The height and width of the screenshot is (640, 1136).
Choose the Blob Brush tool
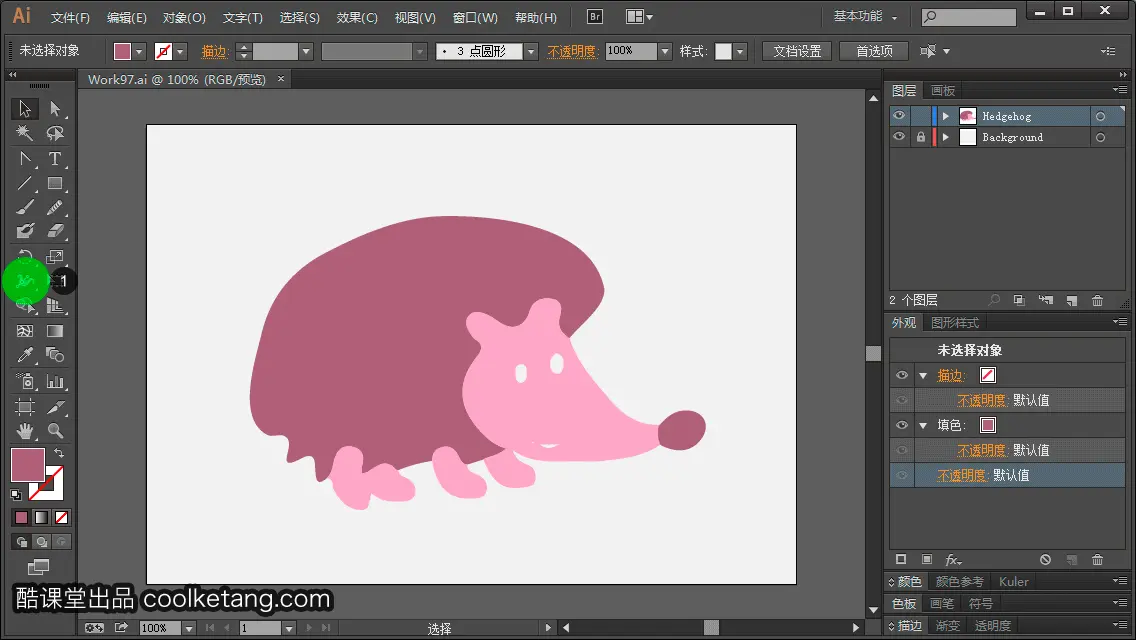pyautogui.click(x=25, y=232)
